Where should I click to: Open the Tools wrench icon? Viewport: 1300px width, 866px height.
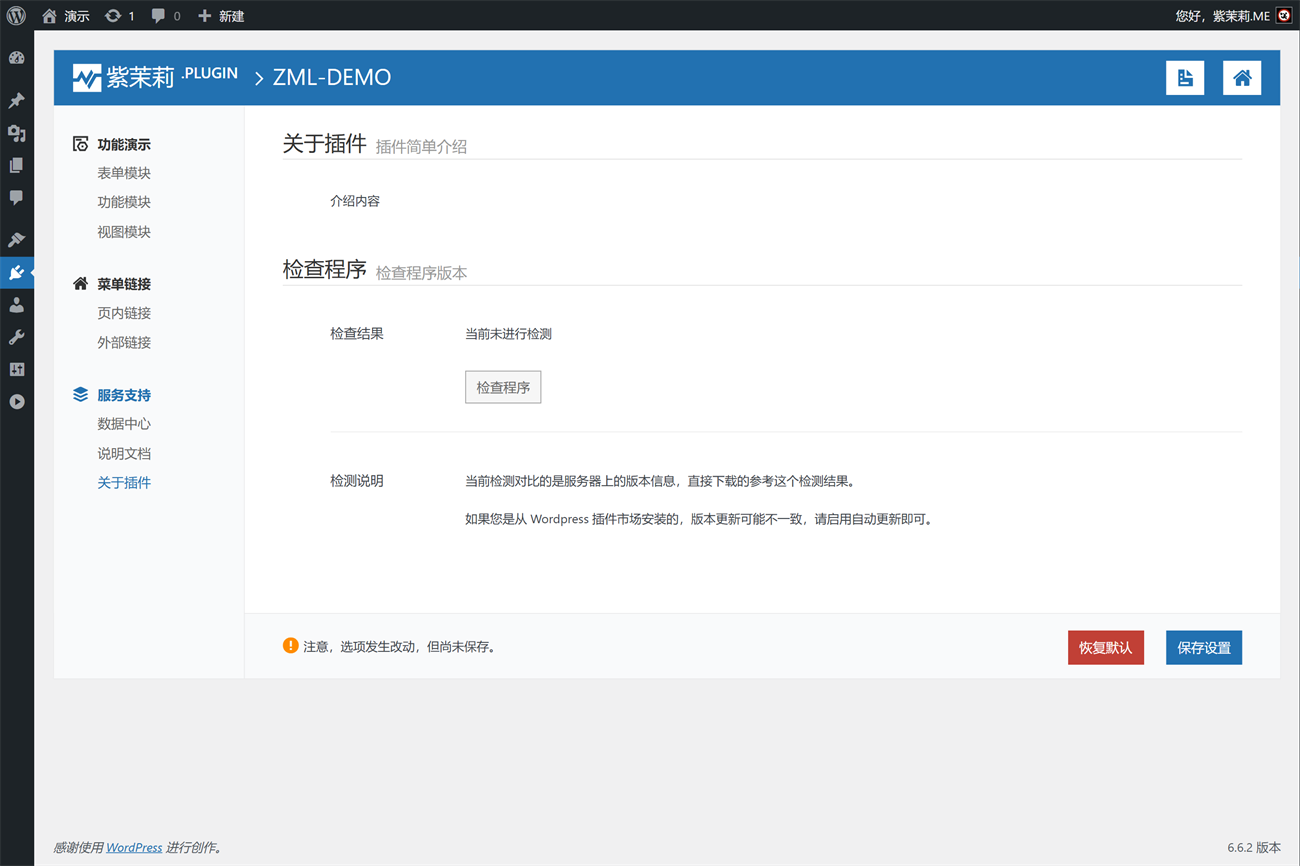point(16,337)
